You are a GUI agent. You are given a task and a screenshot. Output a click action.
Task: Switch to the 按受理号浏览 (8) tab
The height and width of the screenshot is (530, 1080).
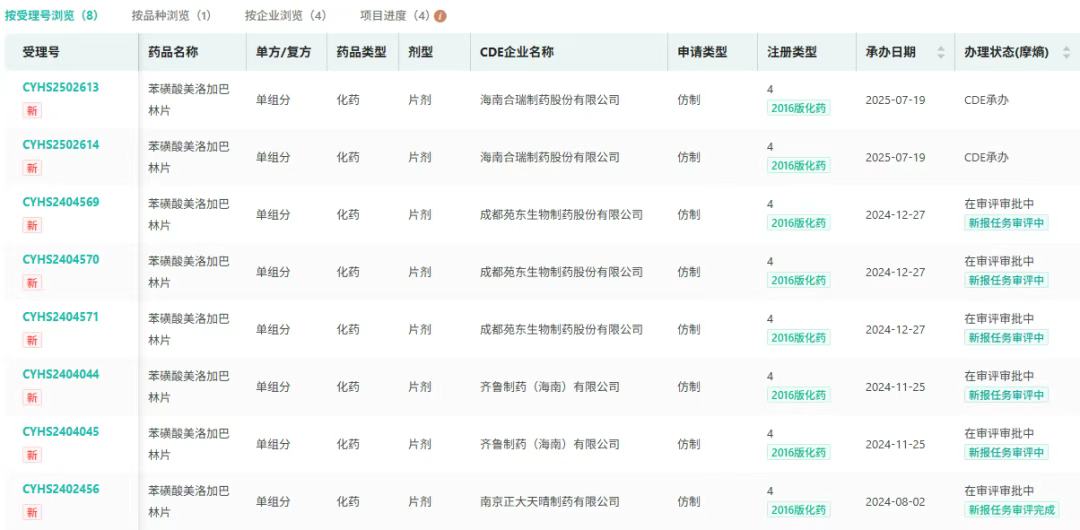coord(51,16)
